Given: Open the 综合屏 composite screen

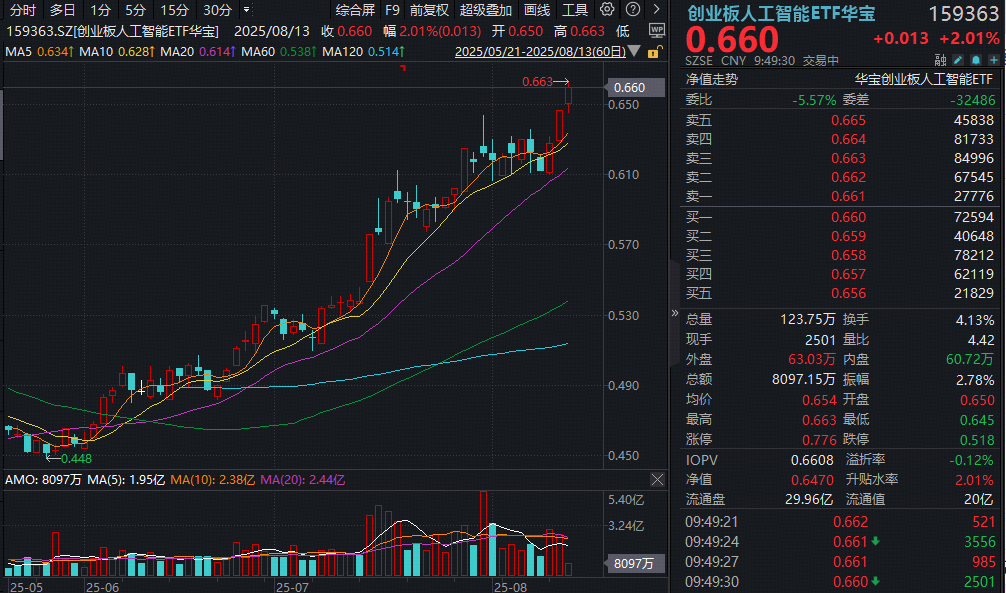Looking at the screenshot, I should coord(355,10).
